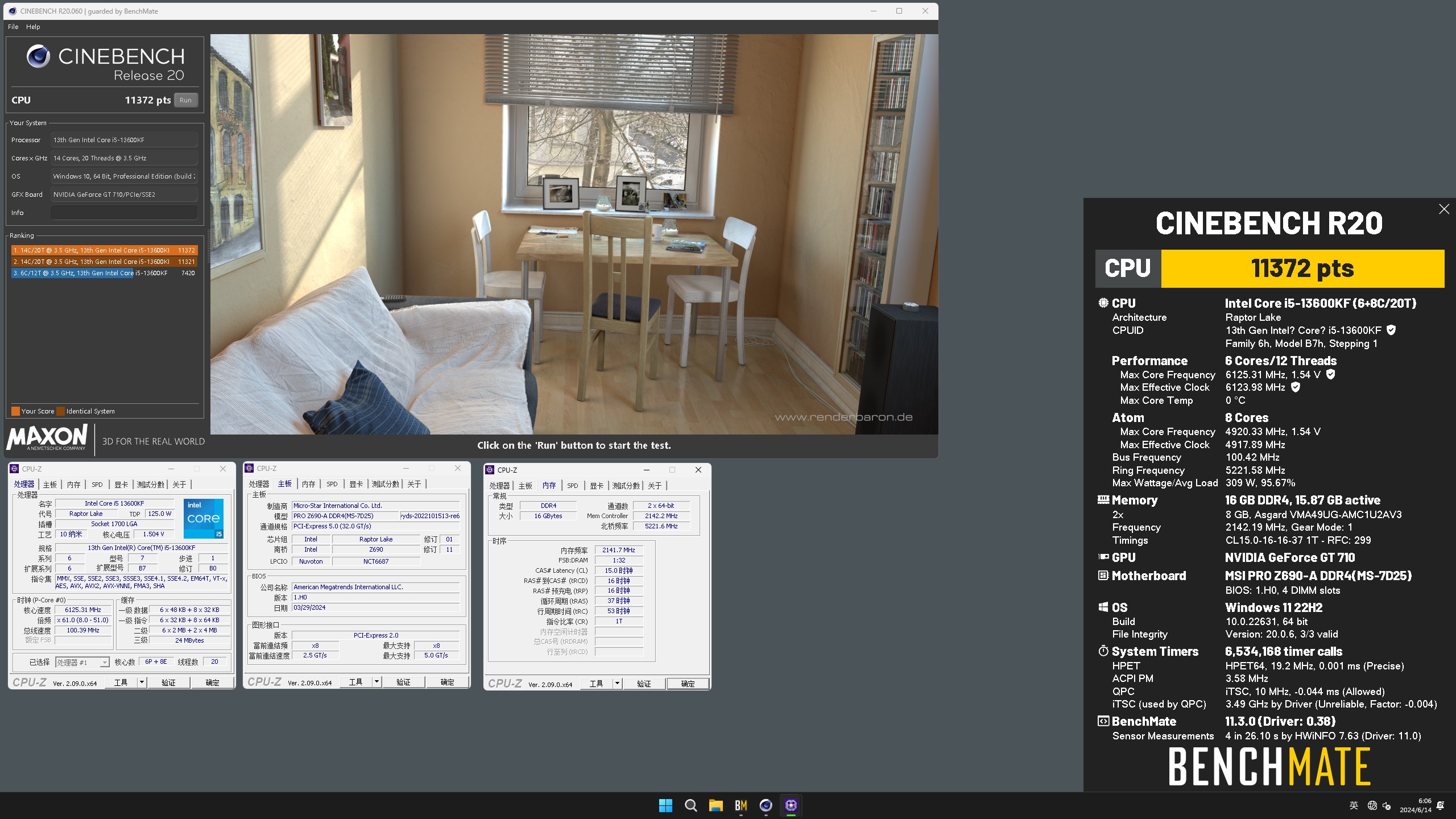This screenshot has height=819, width=1456.
Task: Switch to the 显卡 tab in the 主板 CPU-Z window
Action: pos(356,484)
